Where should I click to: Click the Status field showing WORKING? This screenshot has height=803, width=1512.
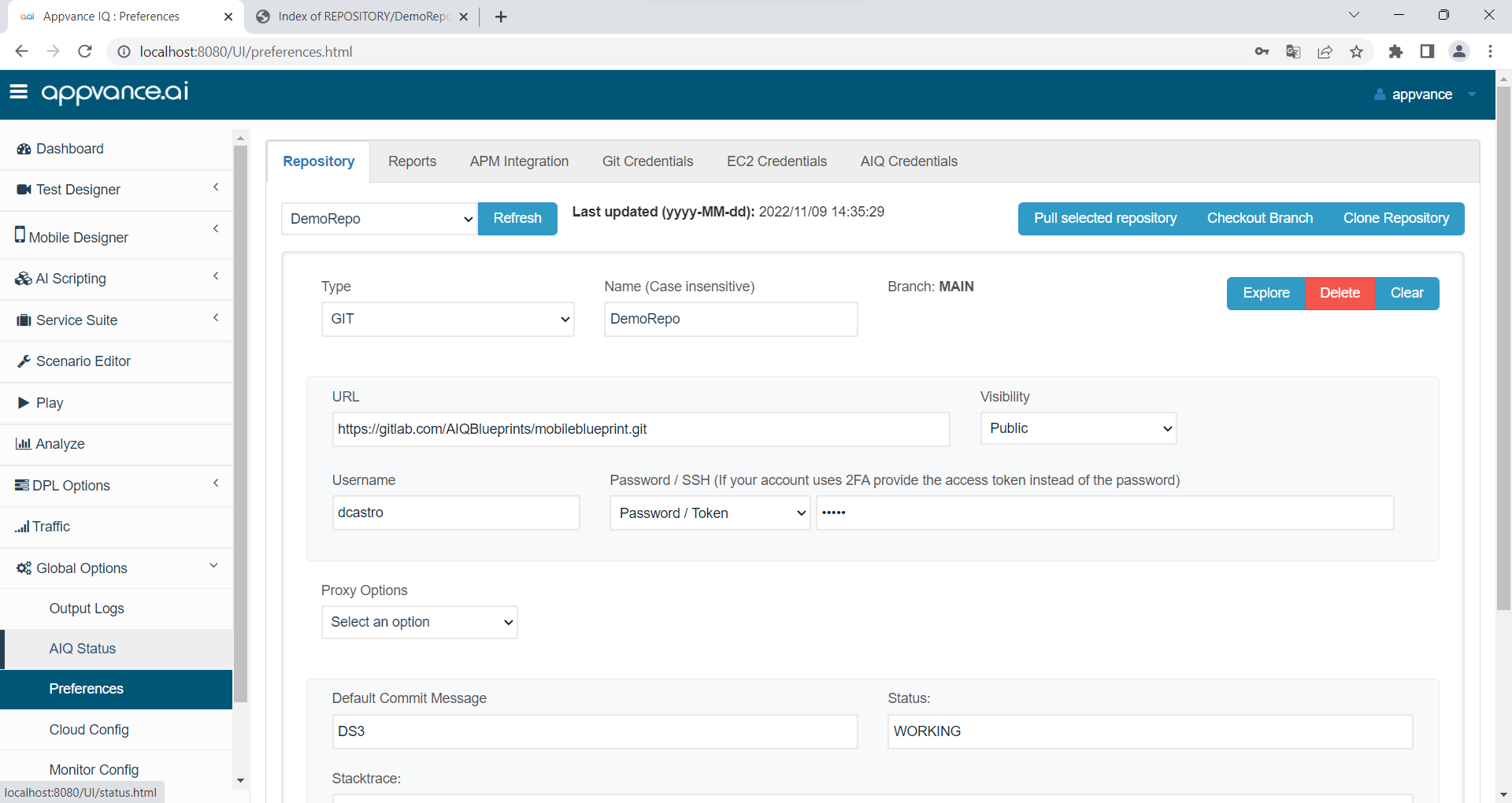1150,732
